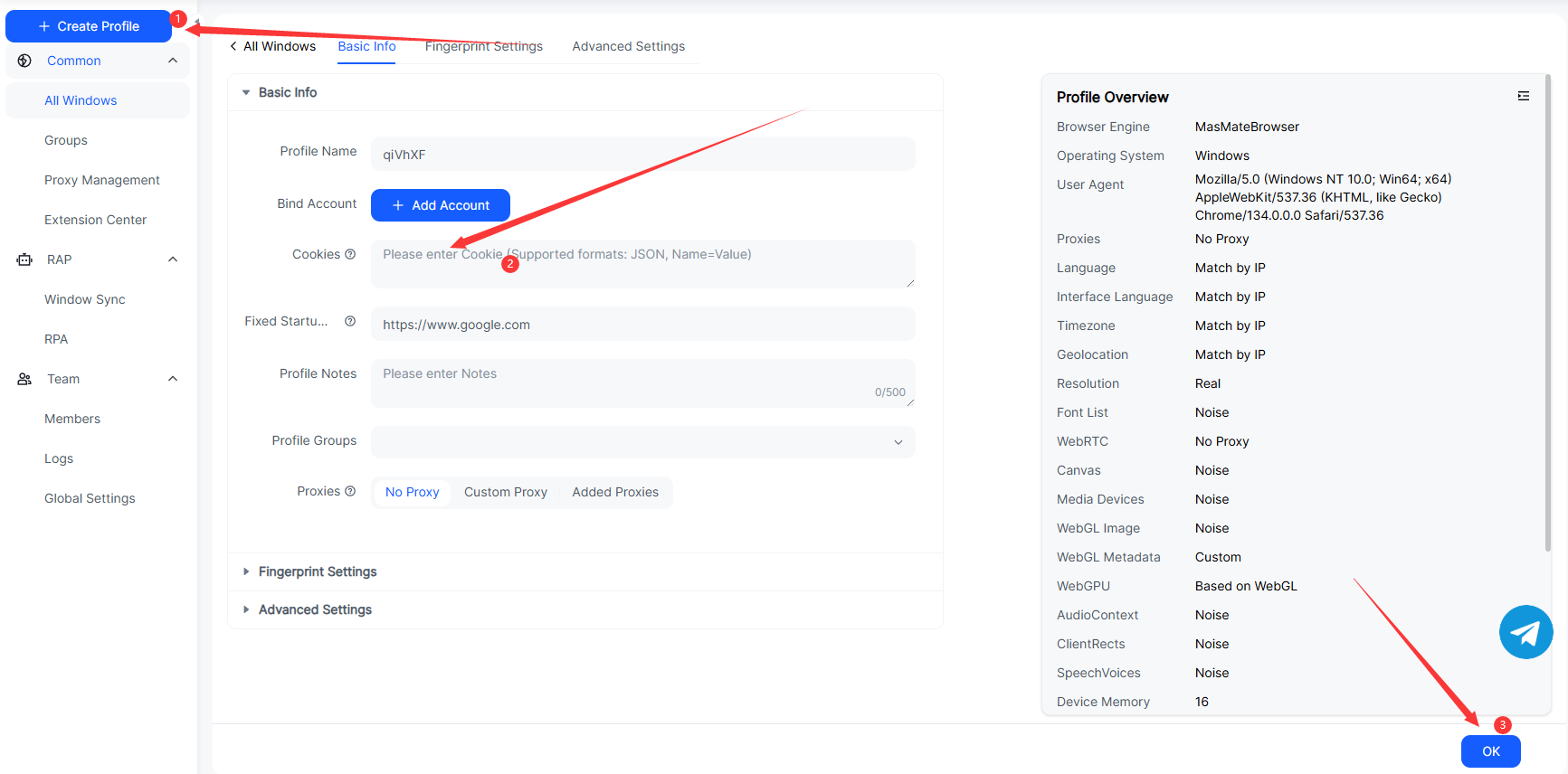
Task: Expand the Advanced Settings section
Action: (314, 609)
